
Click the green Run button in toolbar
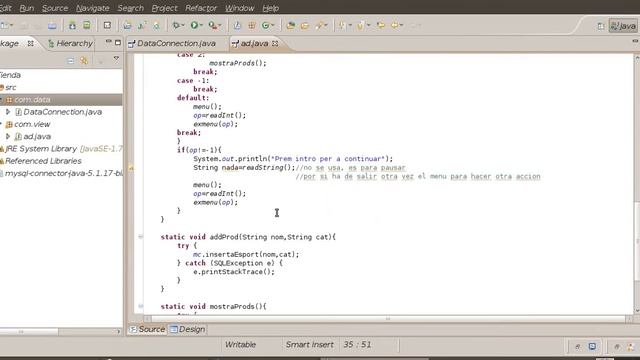tap(194, 25)
